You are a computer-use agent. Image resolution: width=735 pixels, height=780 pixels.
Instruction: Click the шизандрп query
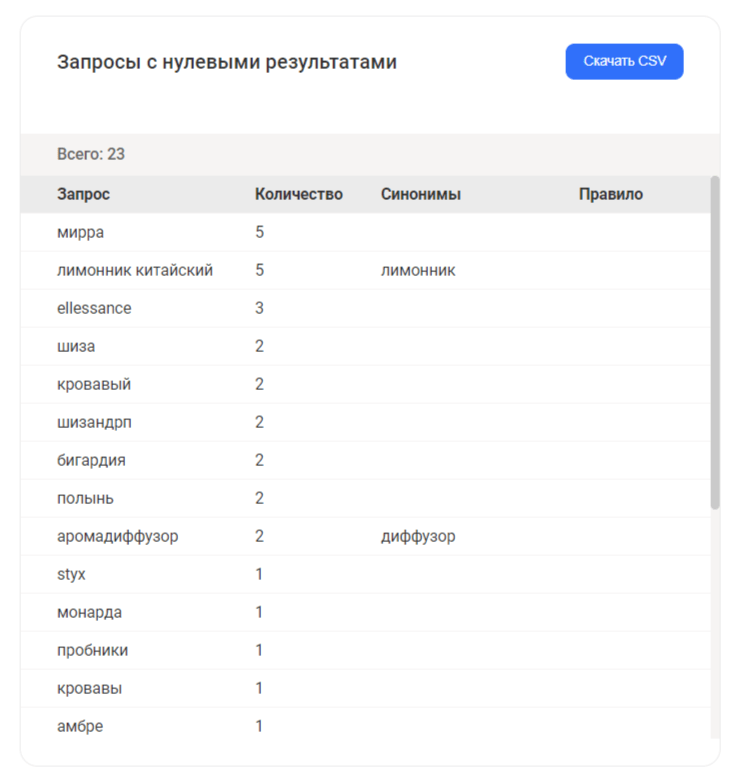click(x=94, y=422)
